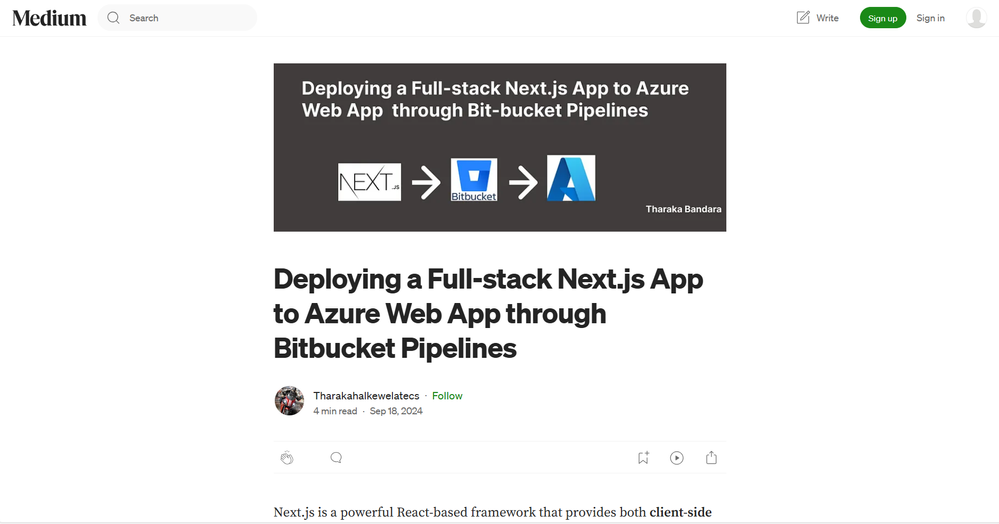Click the 'Sep 18, 2024' date text
Screen dimensions: 999x524
396,411
